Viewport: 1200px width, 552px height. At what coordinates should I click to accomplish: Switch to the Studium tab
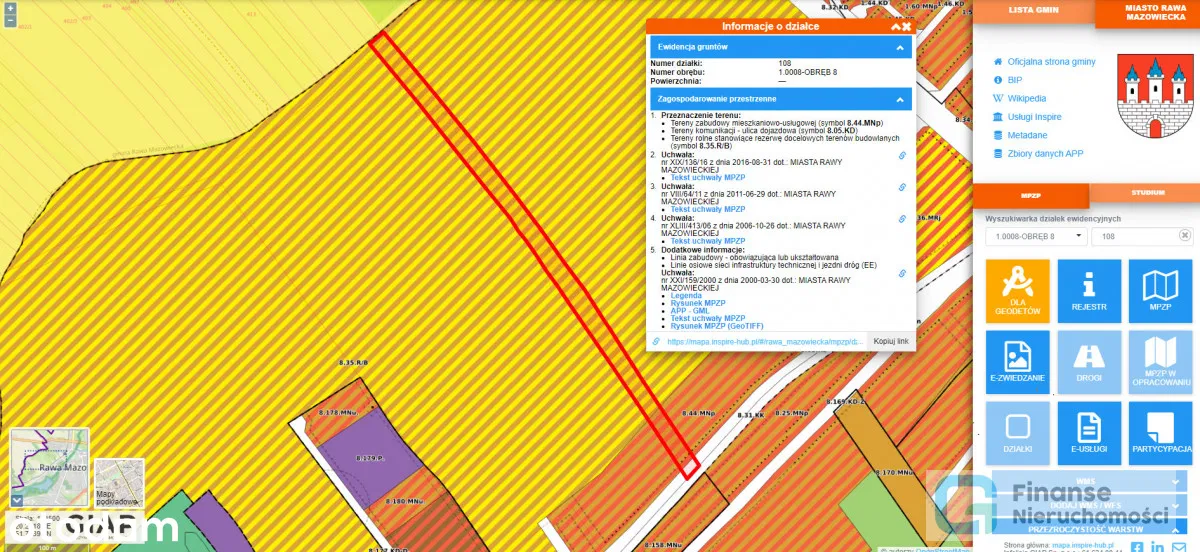coord(1147,192)
